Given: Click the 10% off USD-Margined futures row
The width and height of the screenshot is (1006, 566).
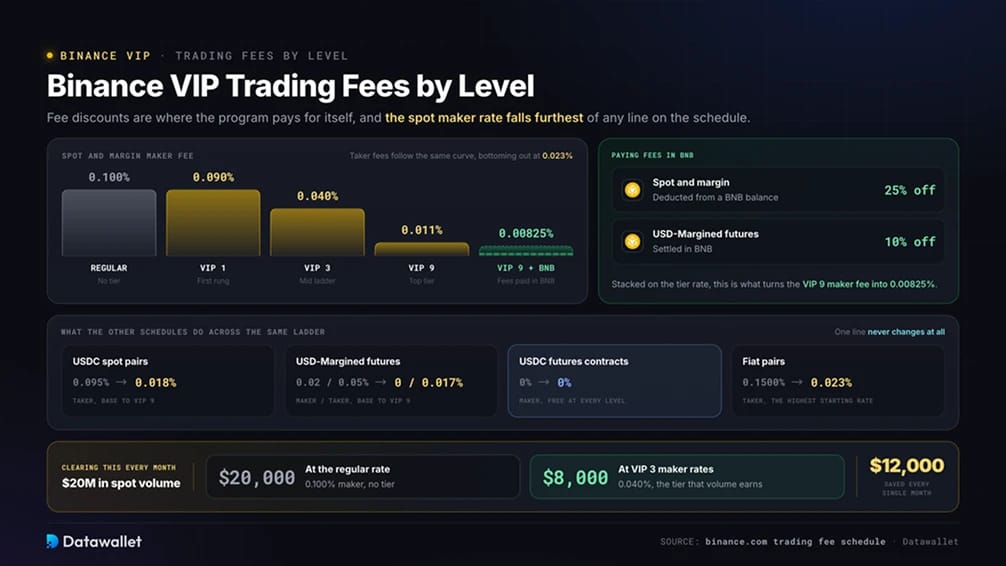Looking at the screenshot, I should [778, 241].
